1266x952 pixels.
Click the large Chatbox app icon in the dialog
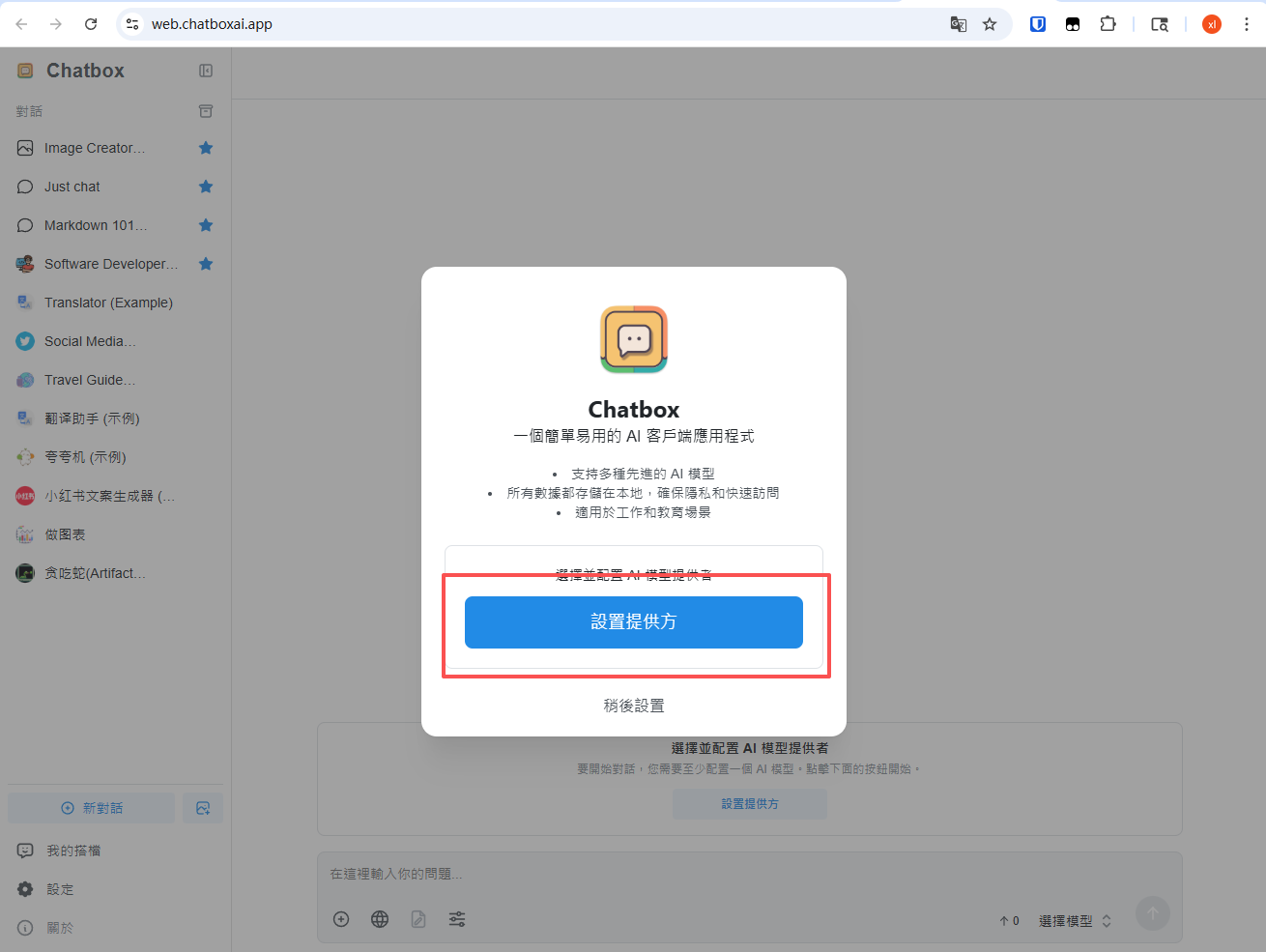click(634, 339)
